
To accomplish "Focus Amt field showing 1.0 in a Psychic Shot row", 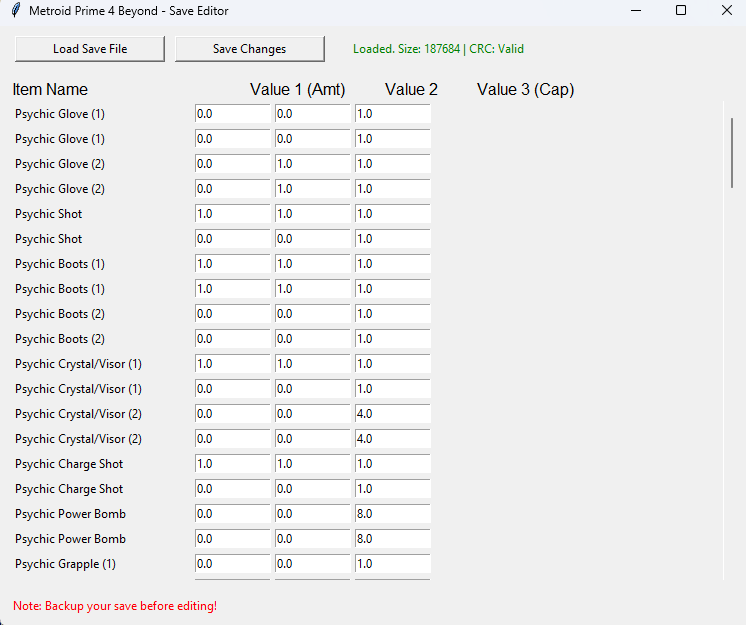I will pos(232,214).
